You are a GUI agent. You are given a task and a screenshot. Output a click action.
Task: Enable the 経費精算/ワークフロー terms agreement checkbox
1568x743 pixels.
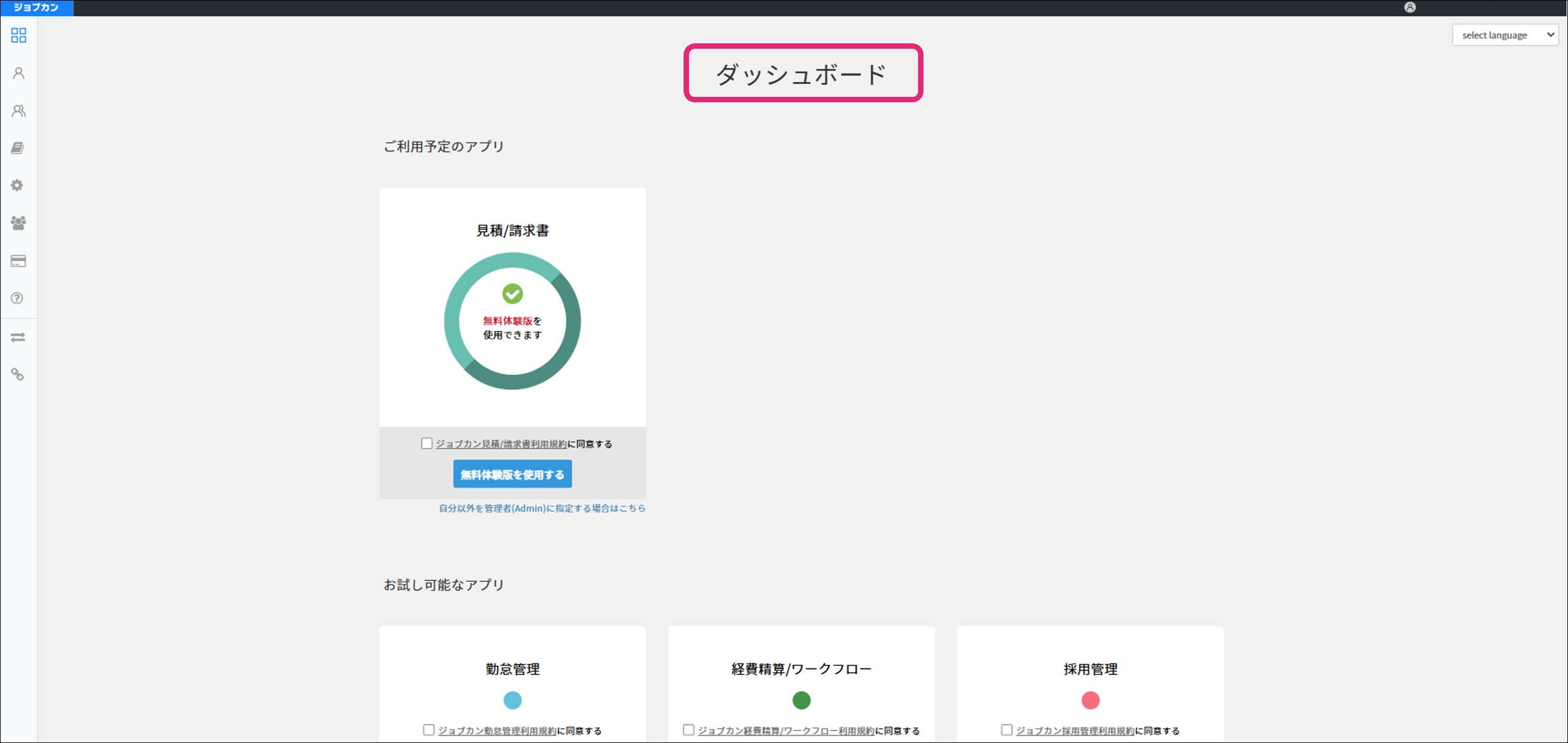pyautogui.click(x=688, y=730)
